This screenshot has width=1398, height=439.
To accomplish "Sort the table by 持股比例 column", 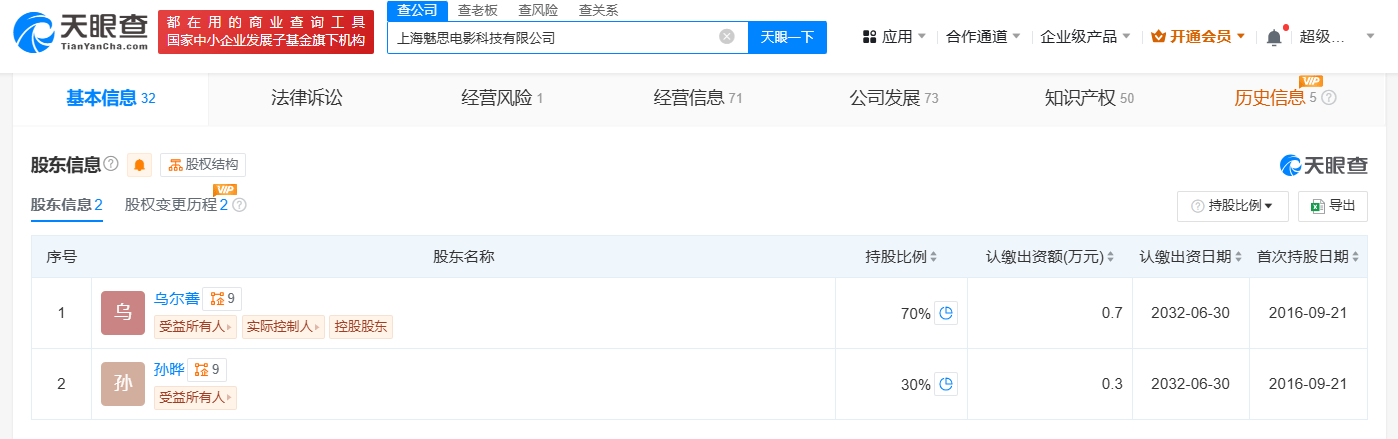I will click(901, 257).
